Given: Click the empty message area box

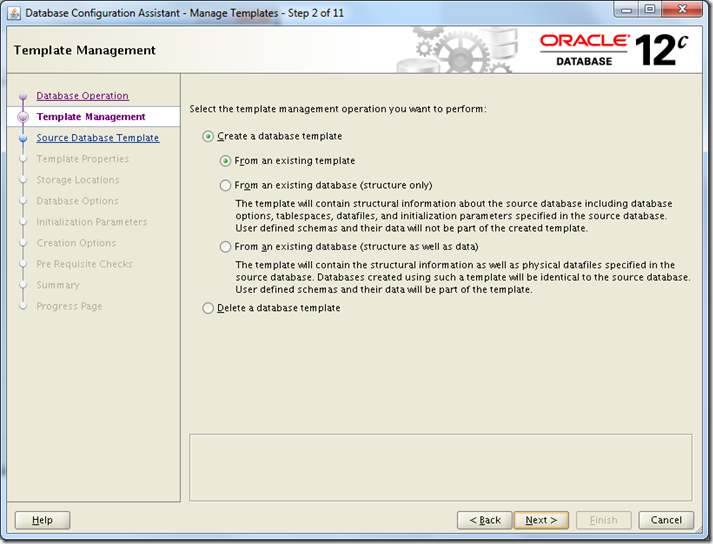Looking at the screenshot, I should pyautogui.click(x=441, y=468).
